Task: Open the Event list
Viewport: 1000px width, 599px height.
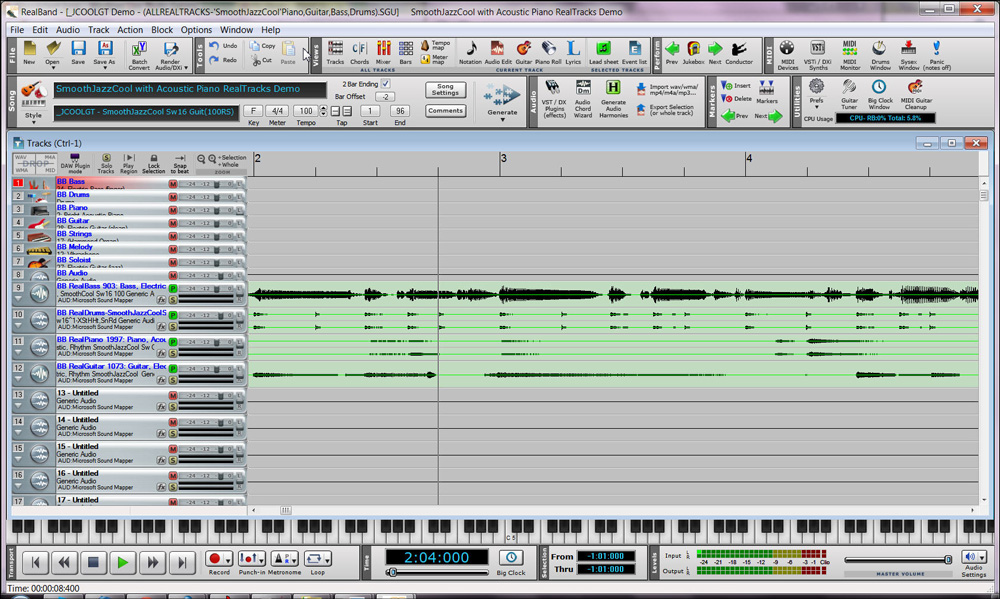Action: [x=634, y=52]
